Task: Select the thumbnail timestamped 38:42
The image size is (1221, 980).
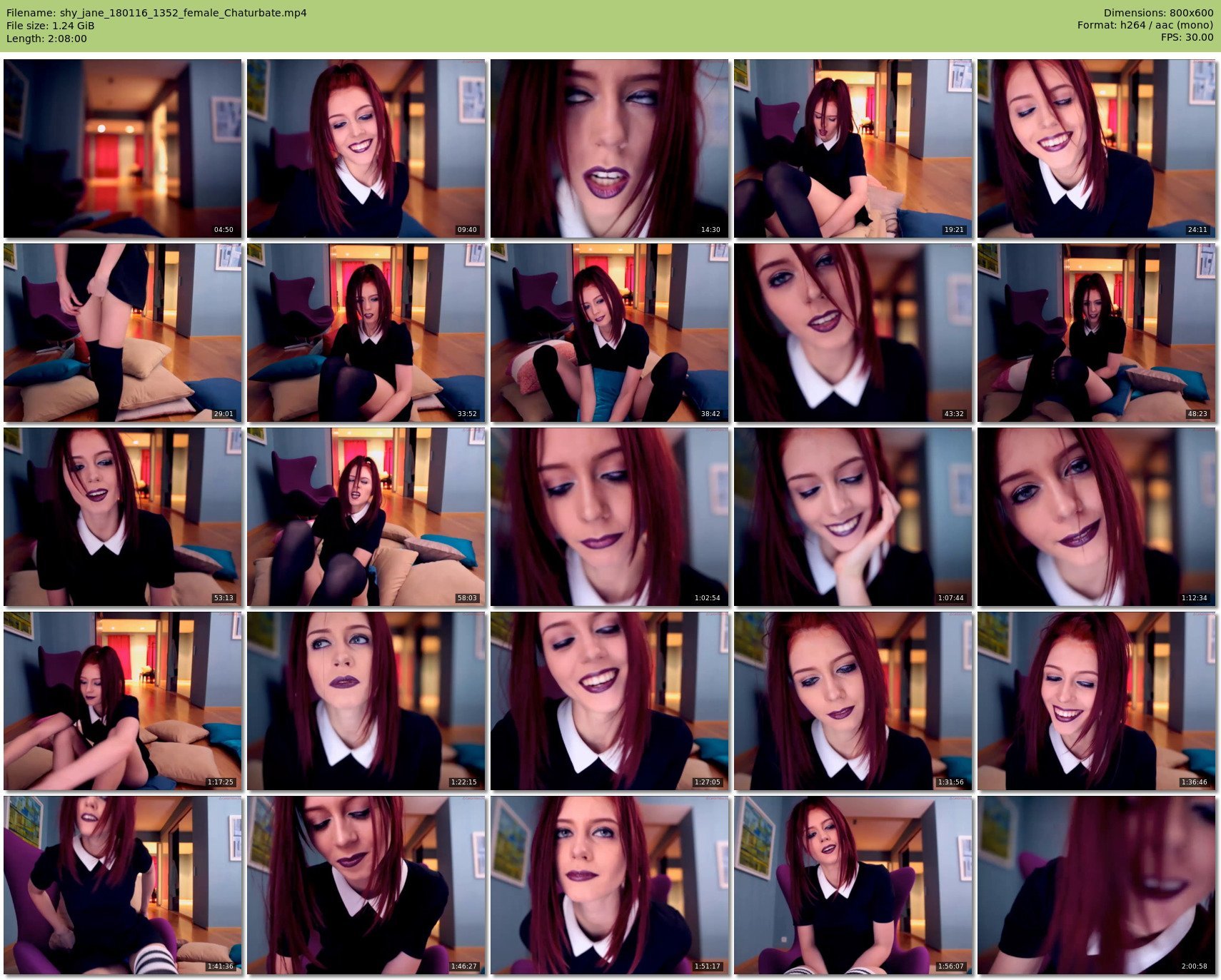Action: tap(610, 333)
